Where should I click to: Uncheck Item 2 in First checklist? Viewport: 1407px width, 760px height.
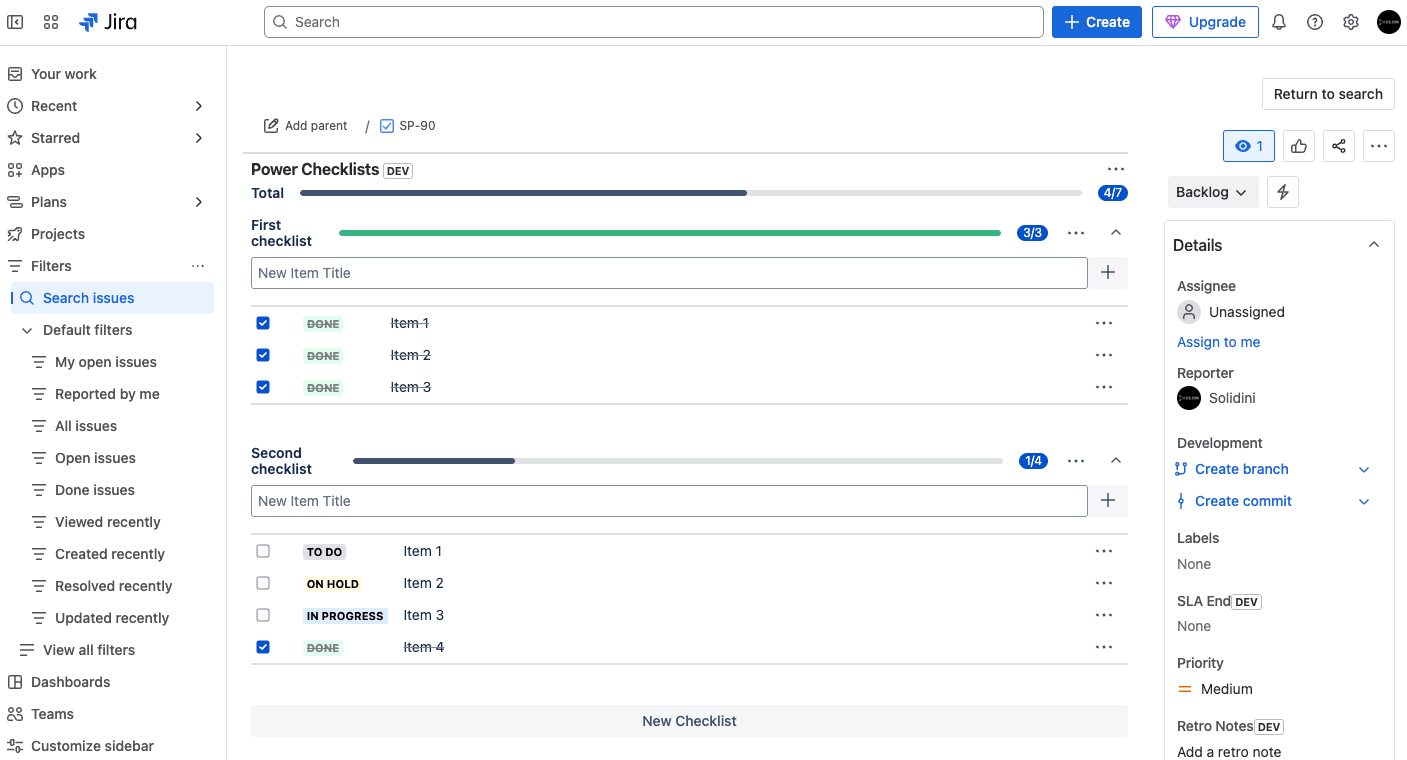(x=263, y=355)
